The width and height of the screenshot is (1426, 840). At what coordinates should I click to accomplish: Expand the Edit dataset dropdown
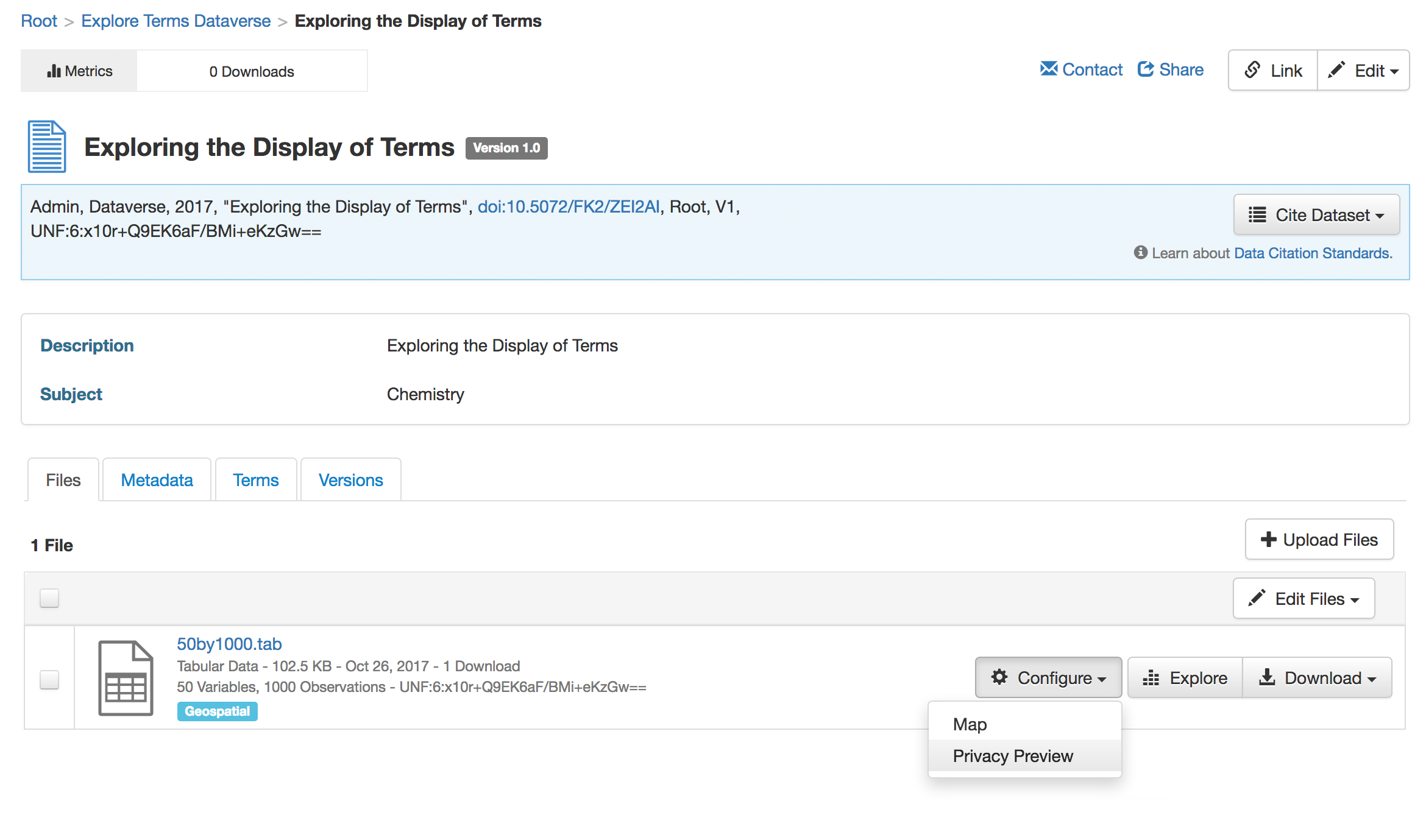(x=1363, y=70)
